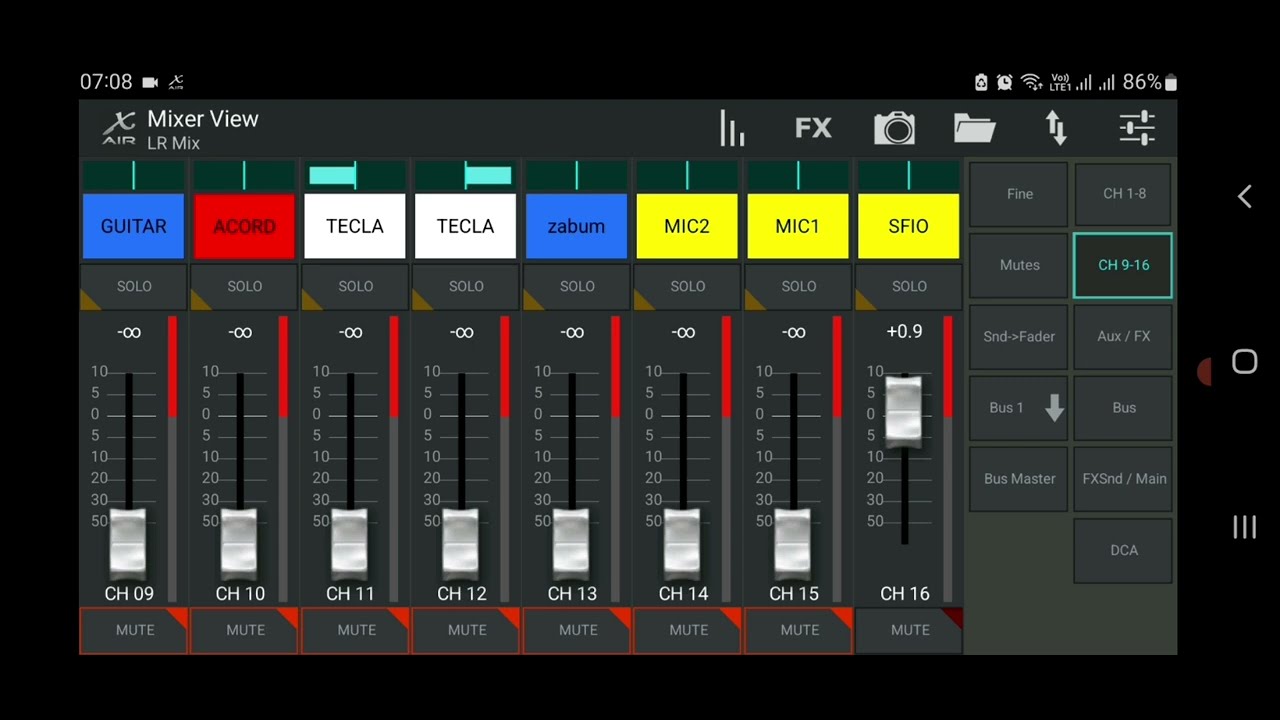Viewport: 1280px width, 720px height.
Task: Toggle SOLO on MIC2 channel
Action: 688,287
